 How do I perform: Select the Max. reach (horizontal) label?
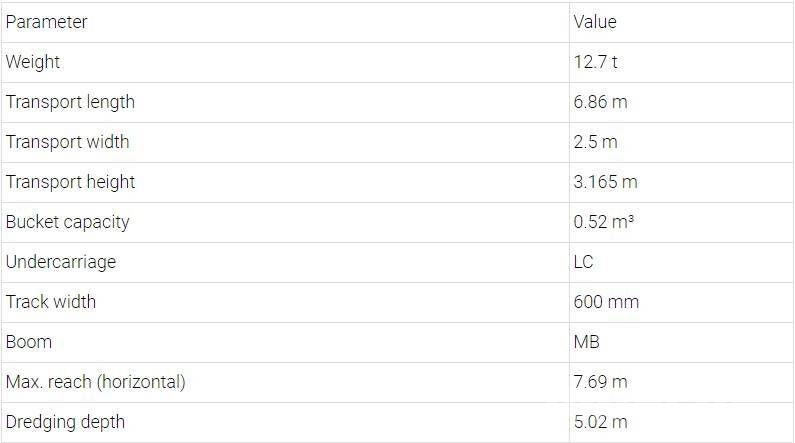[95, 382]
